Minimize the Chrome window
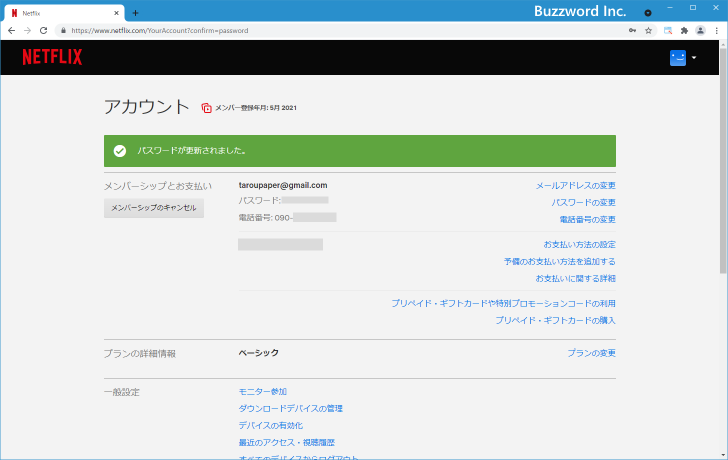 point(670,7)
